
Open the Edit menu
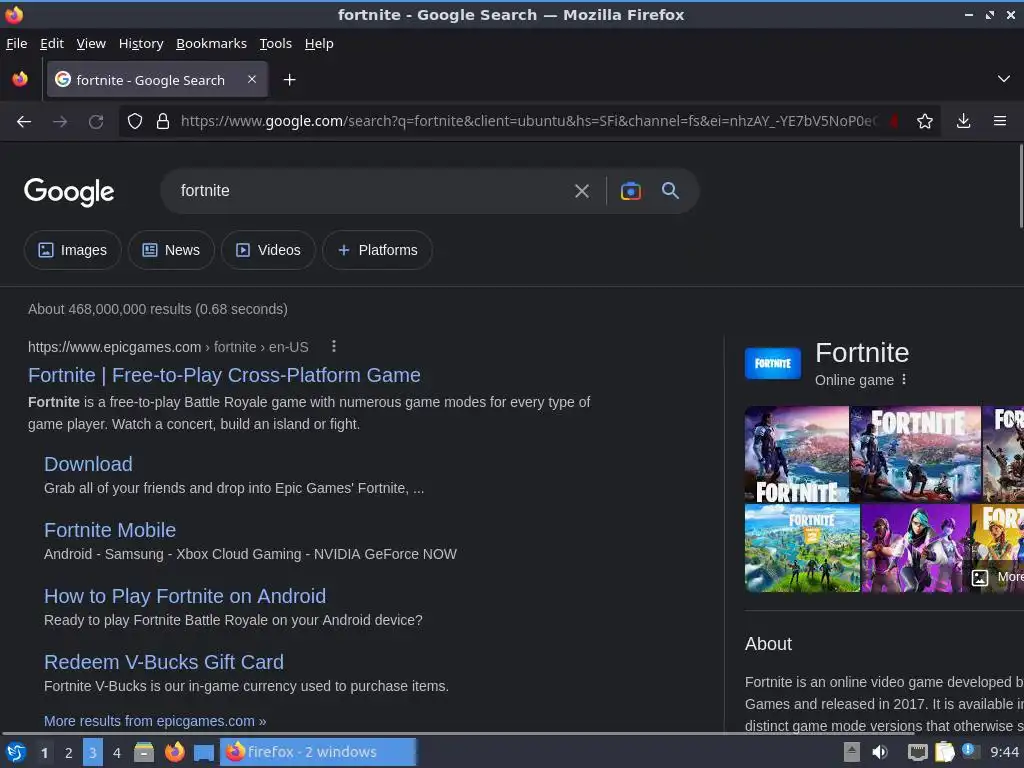(52, 43)
